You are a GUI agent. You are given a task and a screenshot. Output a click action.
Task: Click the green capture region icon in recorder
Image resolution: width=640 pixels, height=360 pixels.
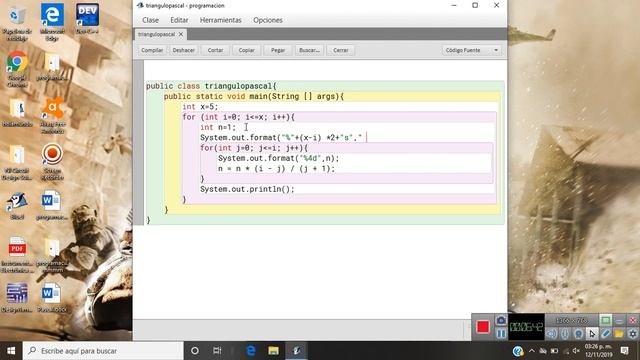coord(606,320)
